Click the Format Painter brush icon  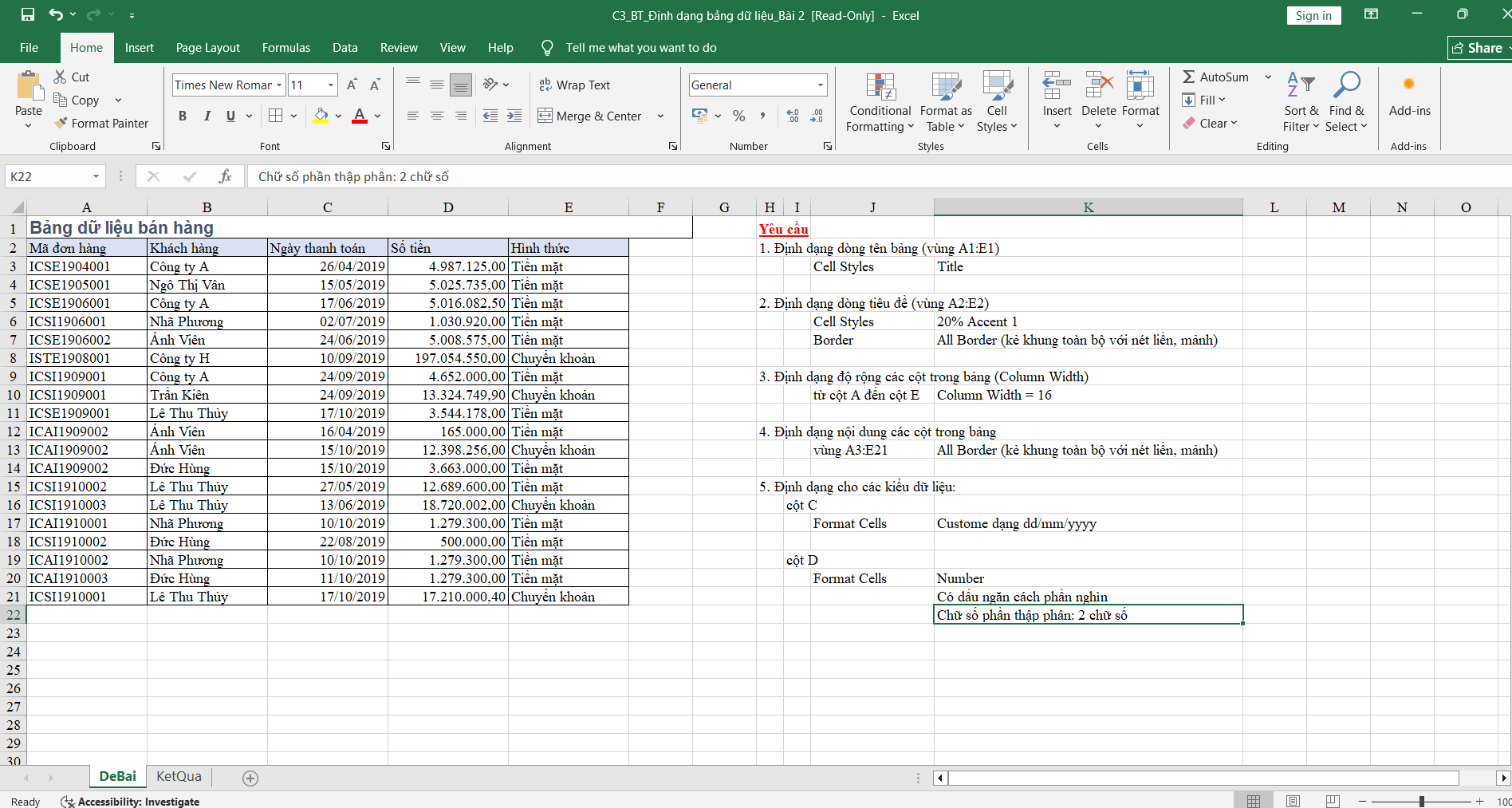(x=61, y=123)
